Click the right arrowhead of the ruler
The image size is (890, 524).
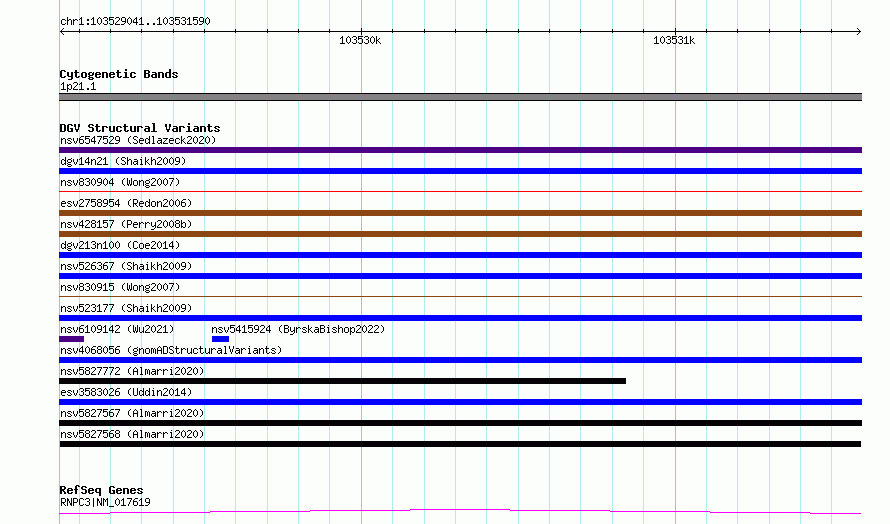859,32
